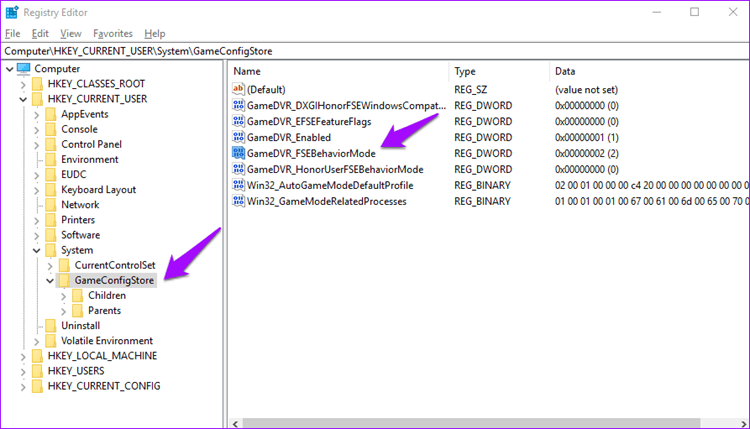
Task: Select the GameDVR_Enabled value name
Action: tap(289, 138)
